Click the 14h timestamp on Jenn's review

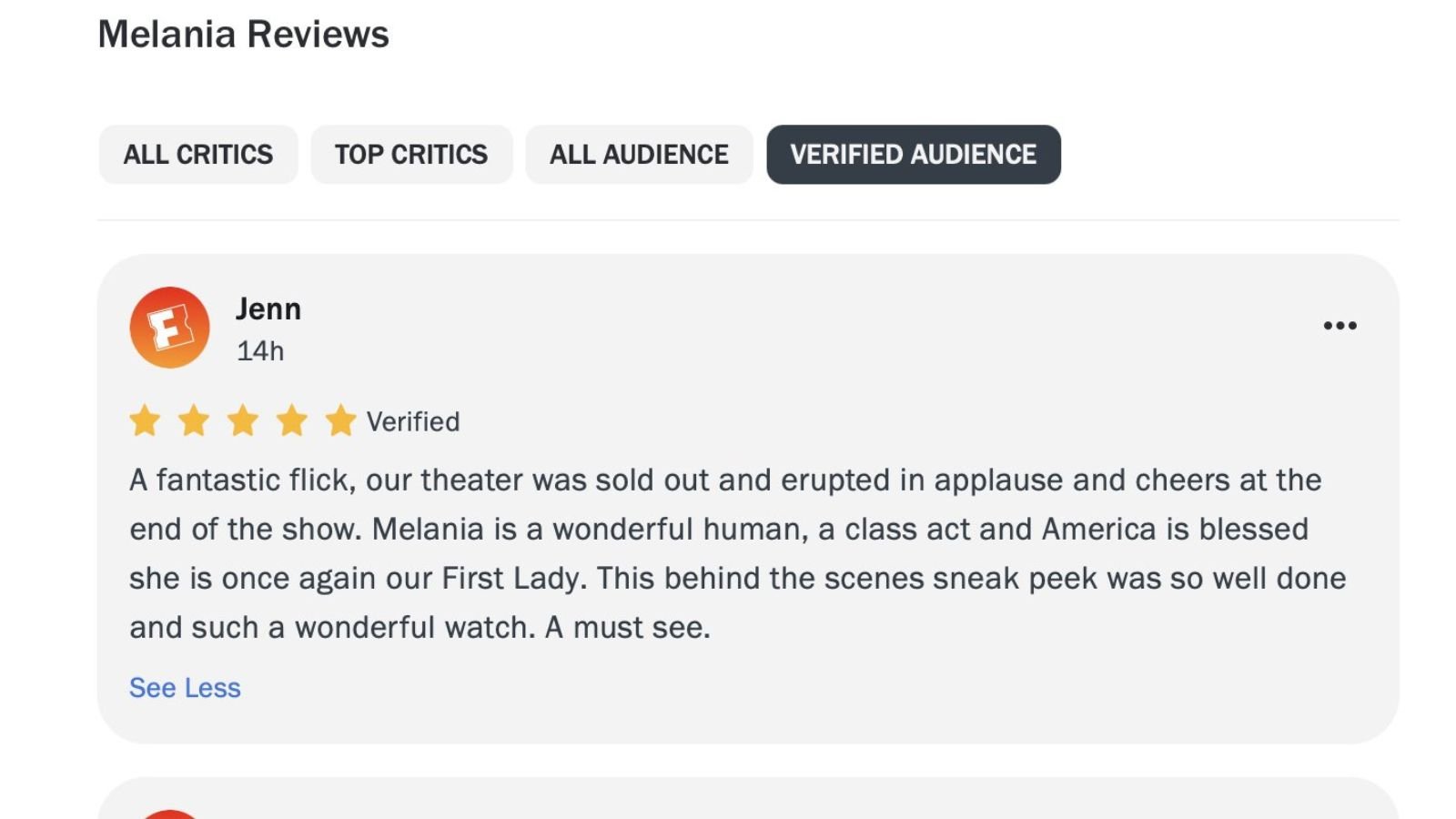pos(259,350)
